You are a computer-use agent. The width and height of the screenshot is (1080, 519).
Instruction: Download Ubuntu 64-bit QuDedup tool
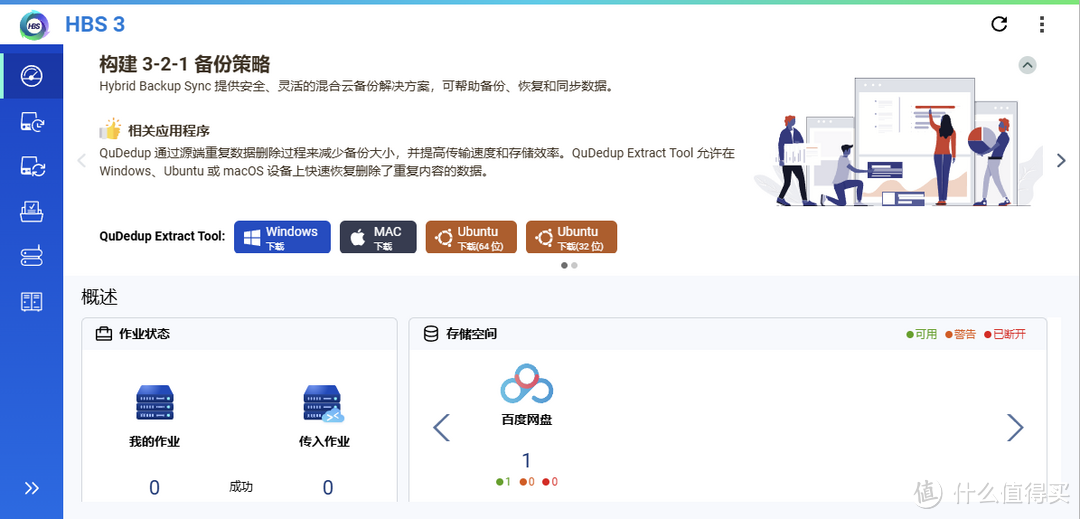click(x=471, y=237)
